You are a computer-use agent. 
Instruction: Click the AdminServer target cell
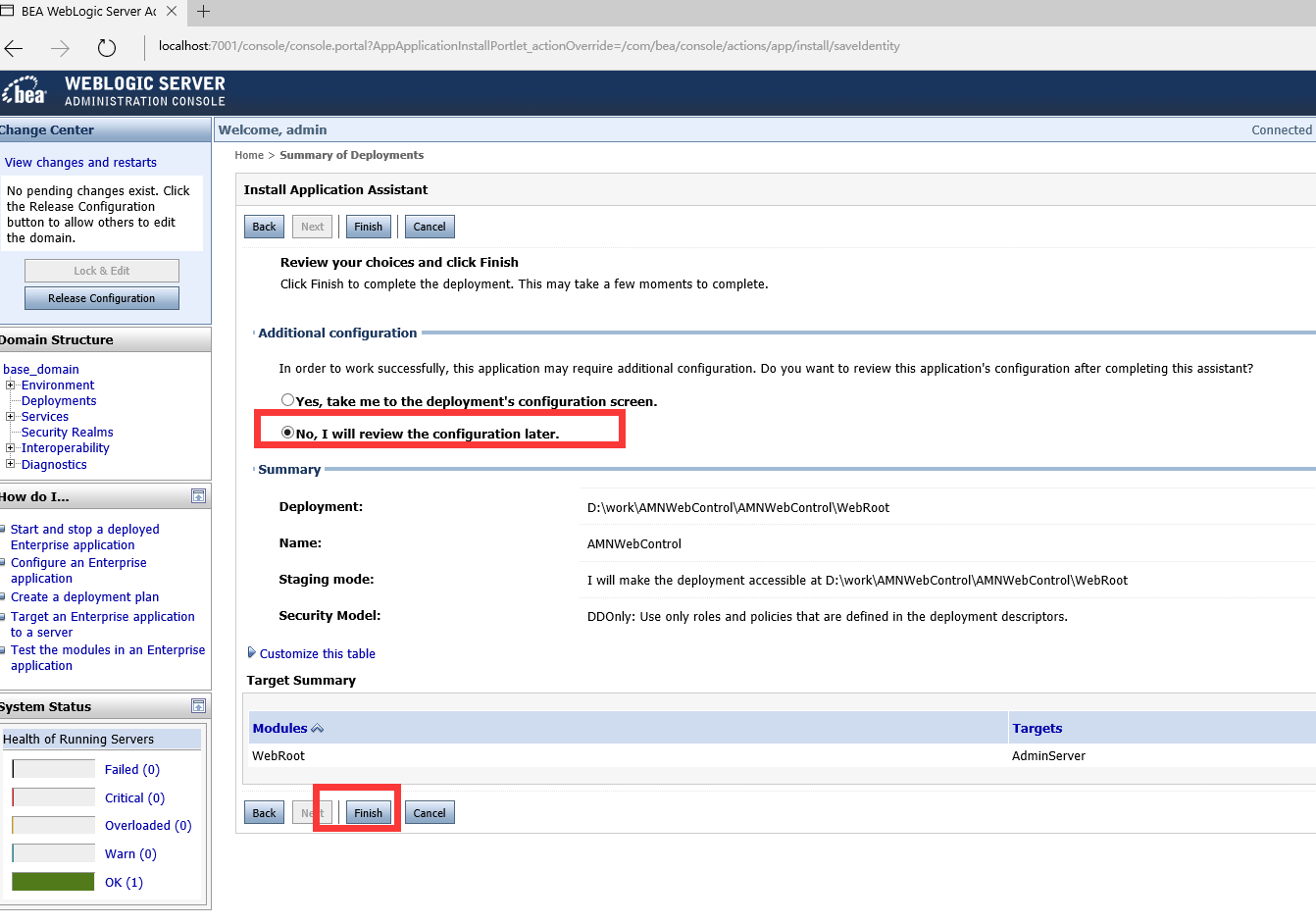click(x=1048, y=756)
